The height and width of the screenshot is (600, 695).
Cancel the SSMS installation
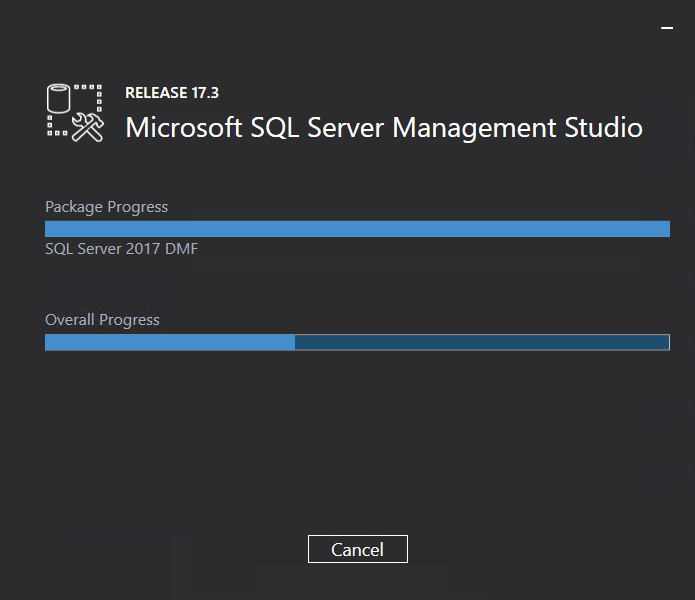[358, 549]
